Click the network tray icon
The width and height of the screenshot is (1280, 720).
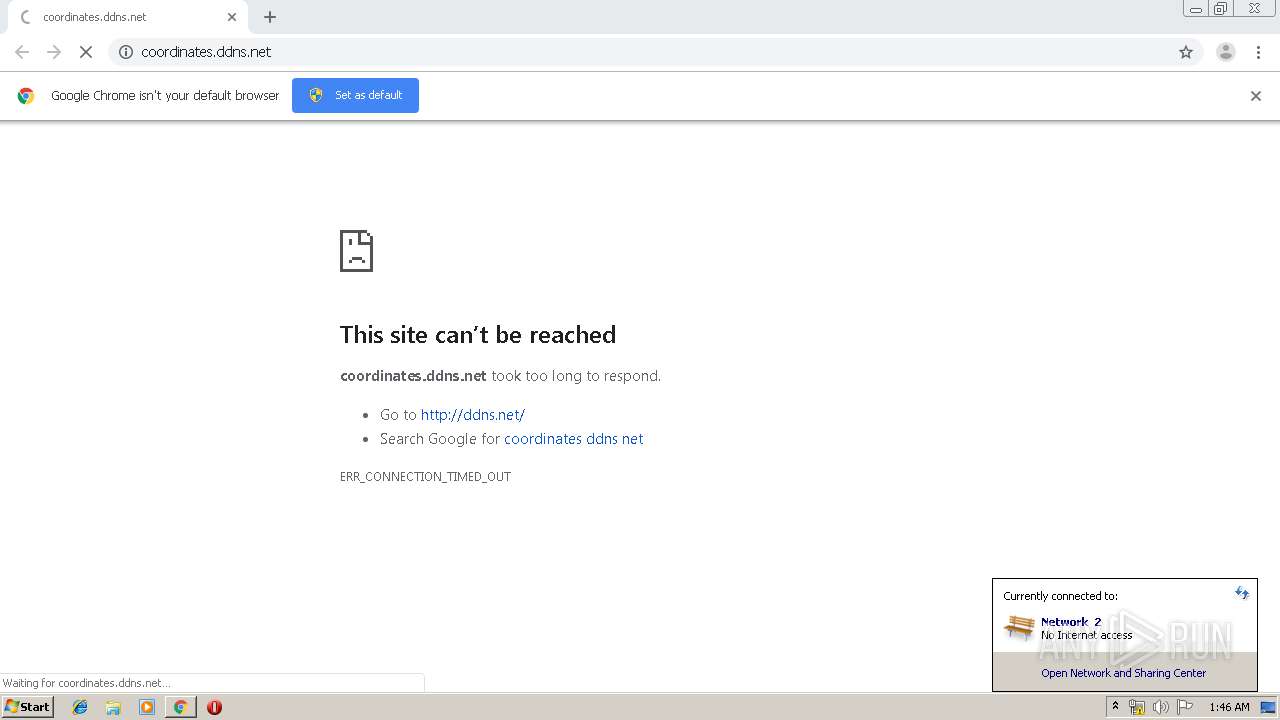click(x=1137, y=707)
